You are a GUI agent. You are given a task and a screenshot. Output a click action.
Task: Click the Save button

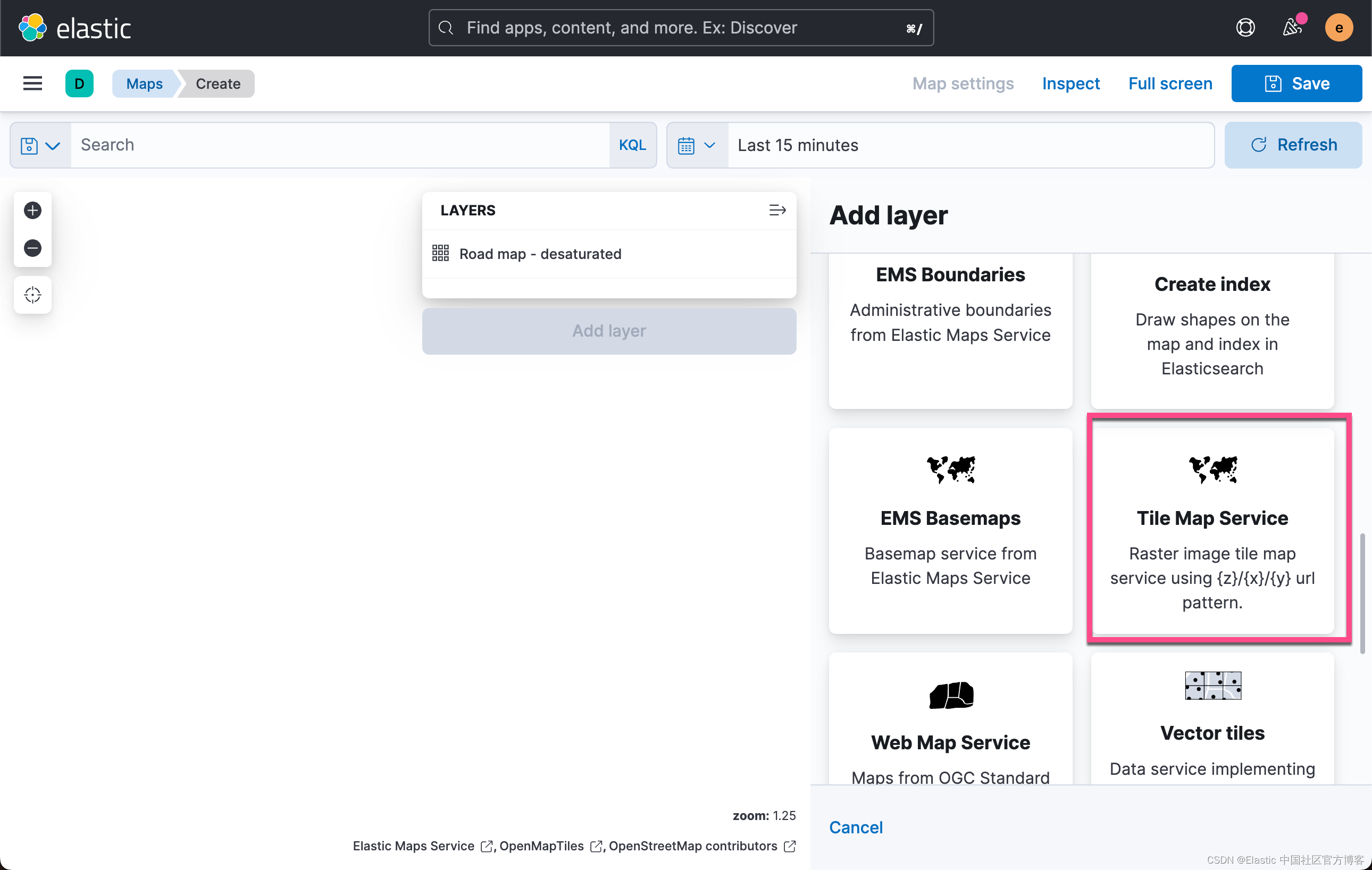[1296, 83]
